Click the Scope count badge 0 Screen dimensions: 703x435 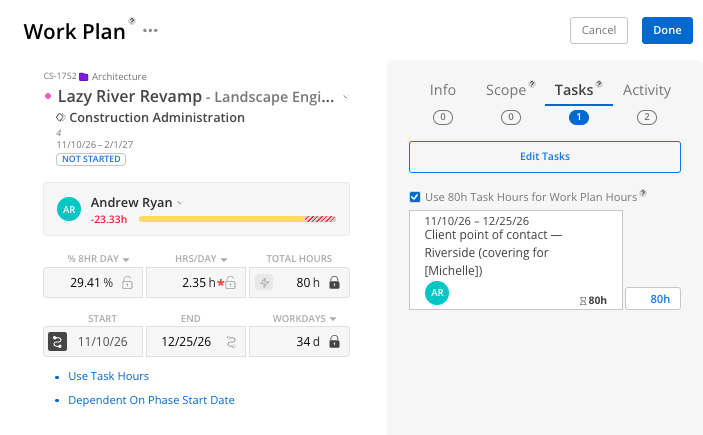click(511, 117)
